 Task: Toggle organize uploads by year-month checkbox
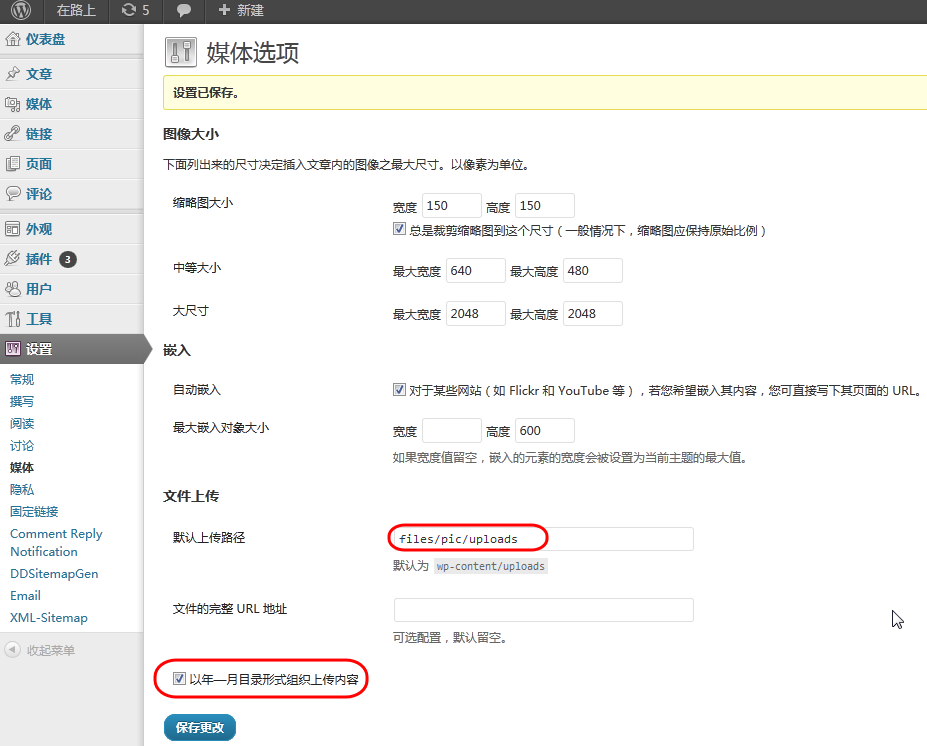[x=179, y=678]
